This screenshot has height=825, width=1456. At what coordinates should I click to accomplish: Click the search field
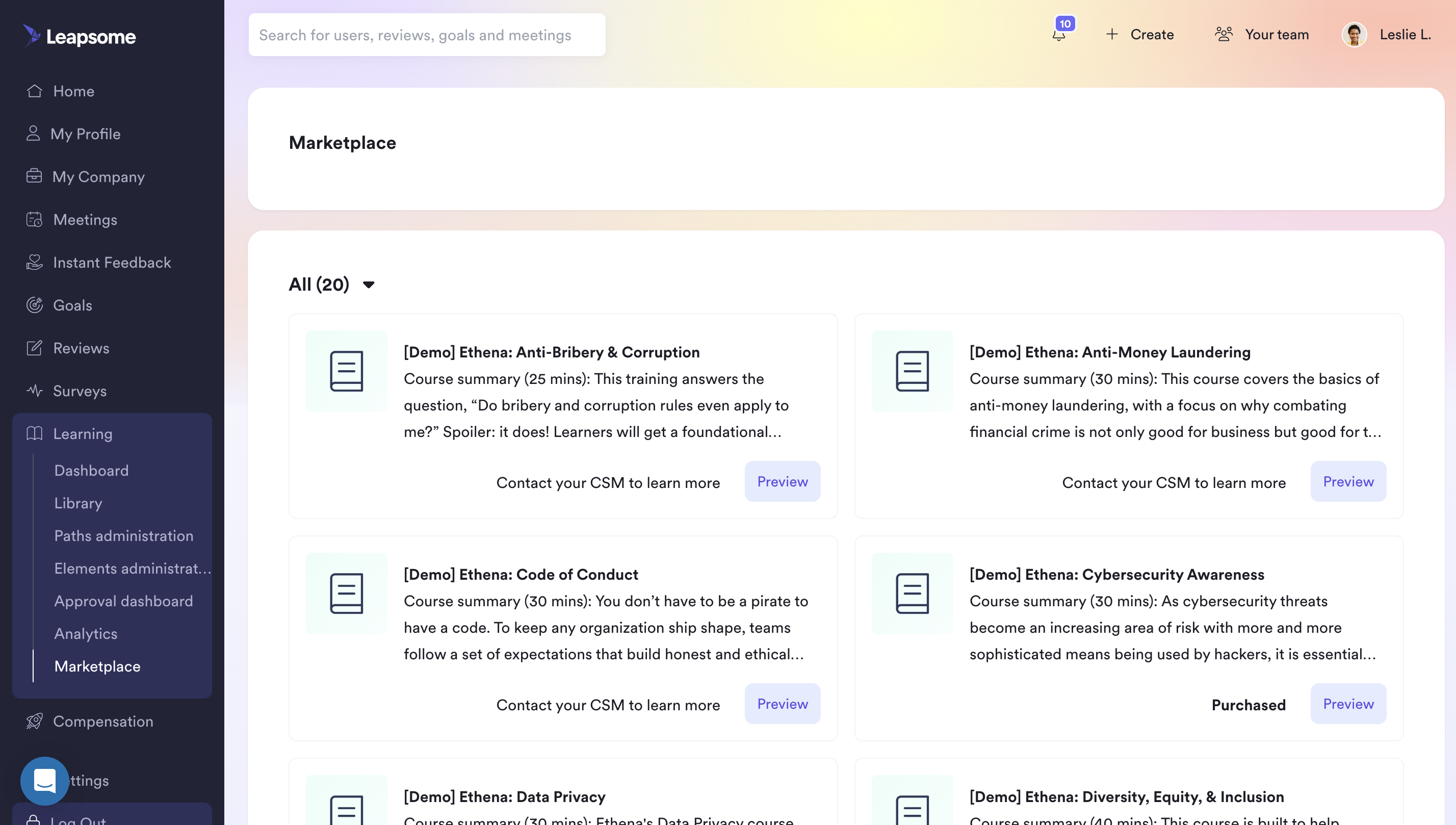[x=427, y=35]
